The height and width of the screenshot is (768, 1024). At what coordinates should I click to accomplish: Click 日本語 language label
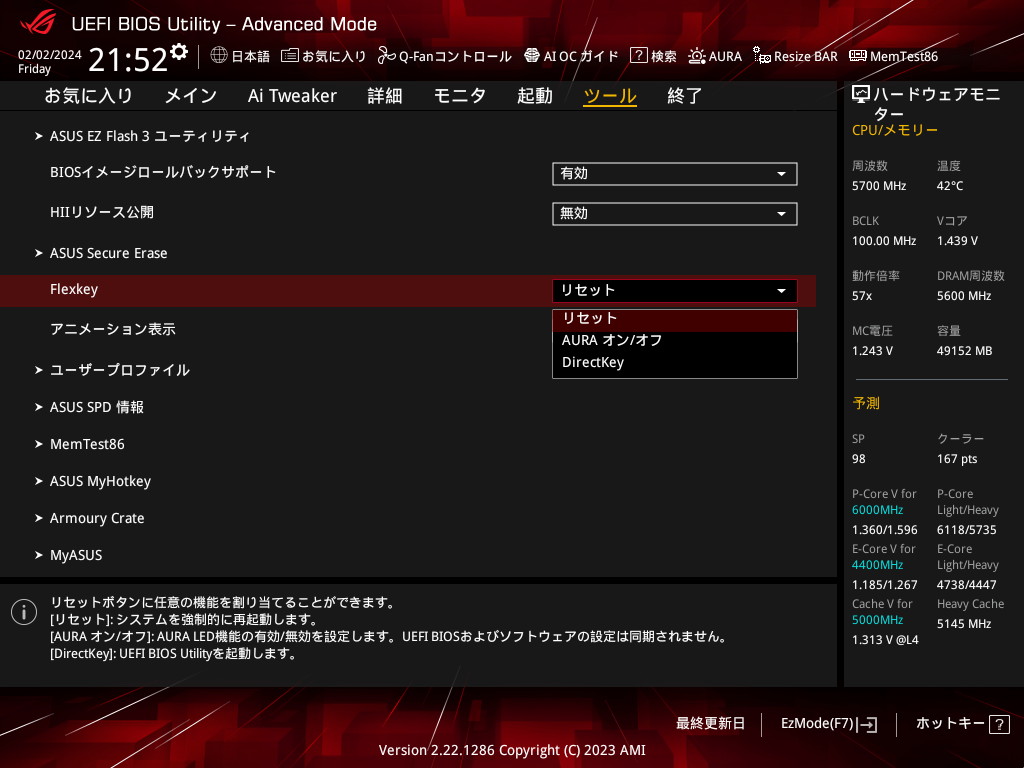point(251,56)
